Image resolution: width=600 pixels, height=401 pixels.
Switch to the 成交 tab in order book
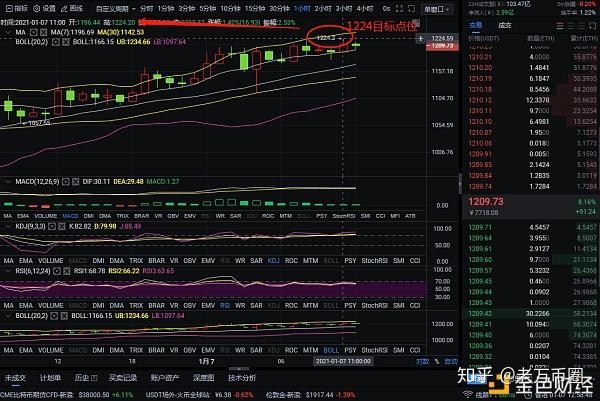tap(510, 27)
